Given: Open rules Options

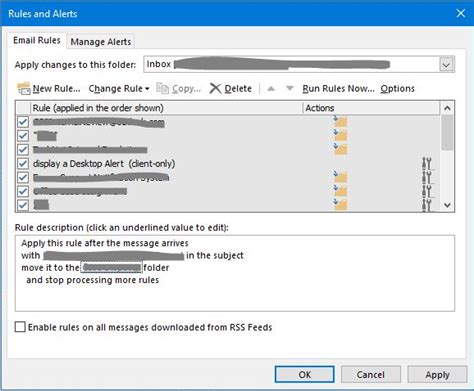Looking at the screenshot, I should 397,89.
